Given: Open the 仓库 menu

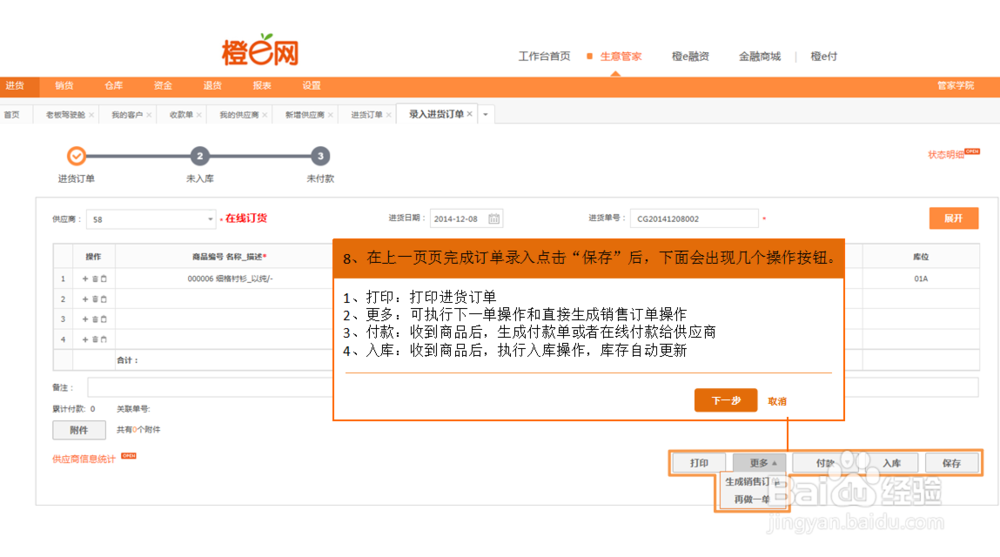Looking at the screenshot, I should pos(114,85).
